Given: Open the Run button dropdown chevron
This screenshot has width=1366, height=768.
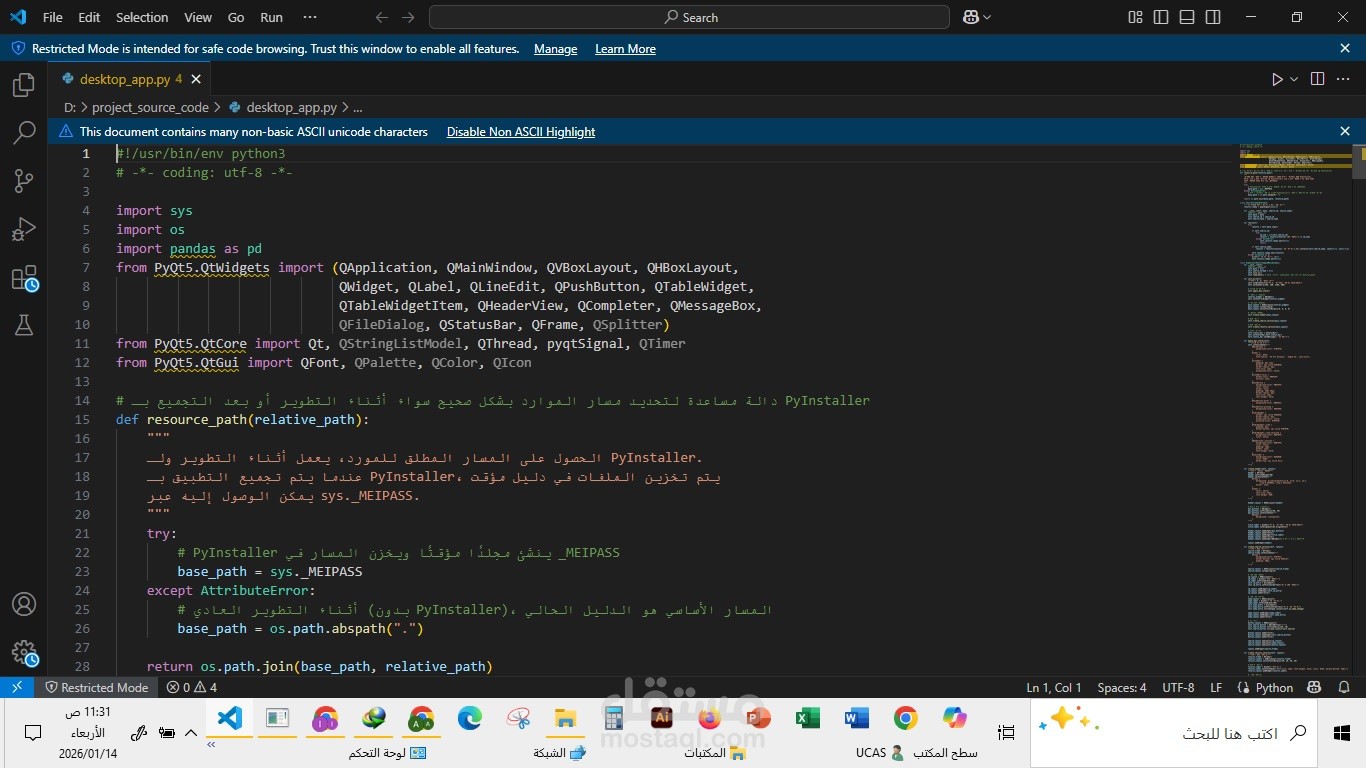Looking at the screenshot, I should point(1294,79).
